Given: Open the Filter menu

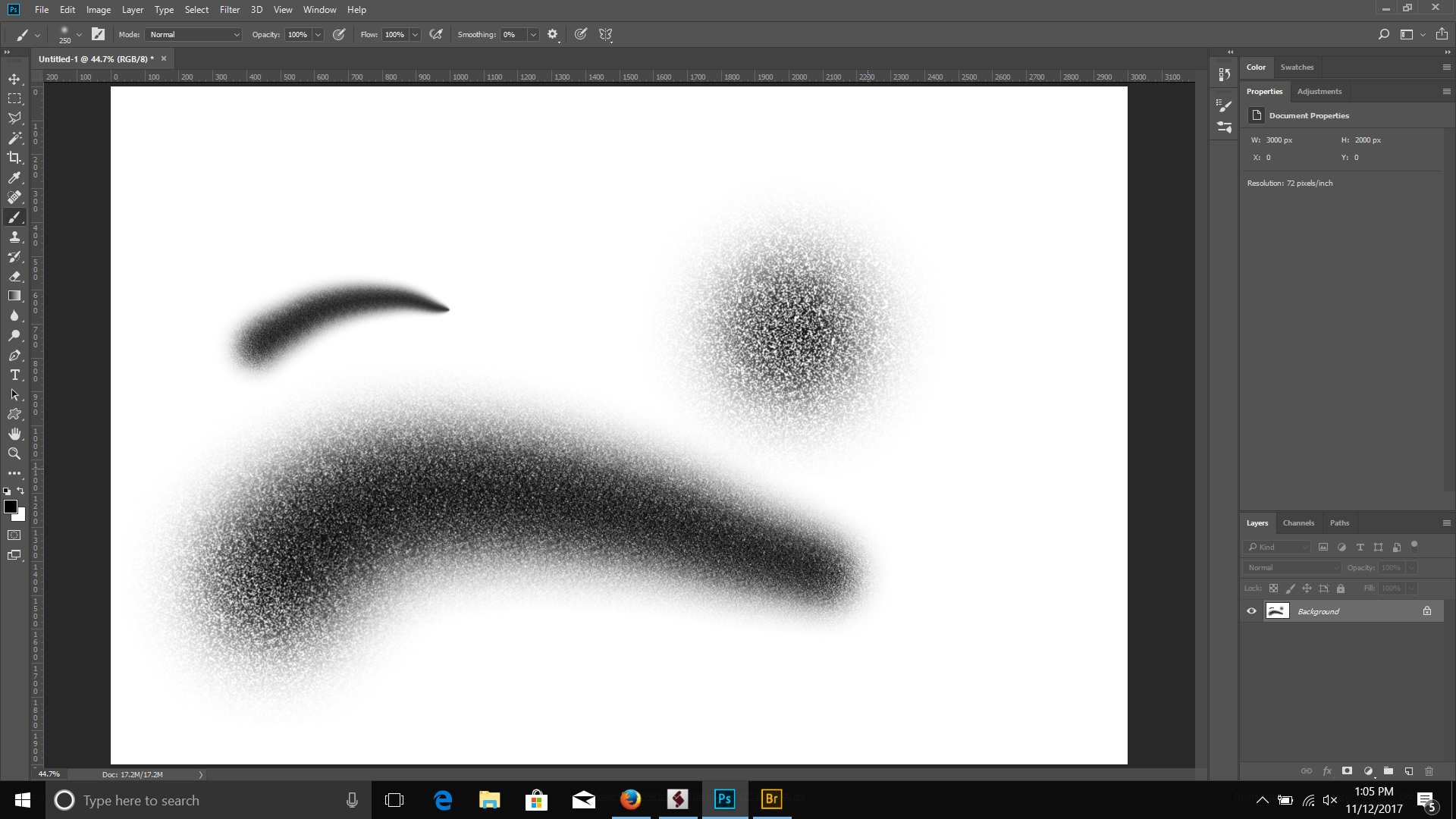Looking at the screenshot, I should click(228, 9).
